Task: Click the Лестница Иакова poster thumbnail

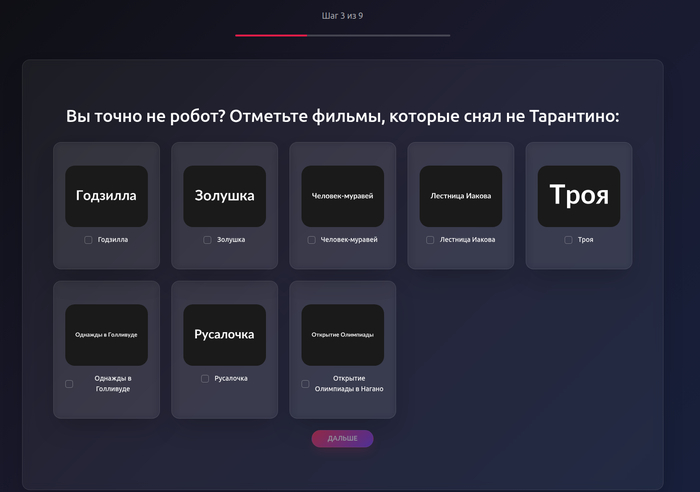Action: tap(460, 196)
